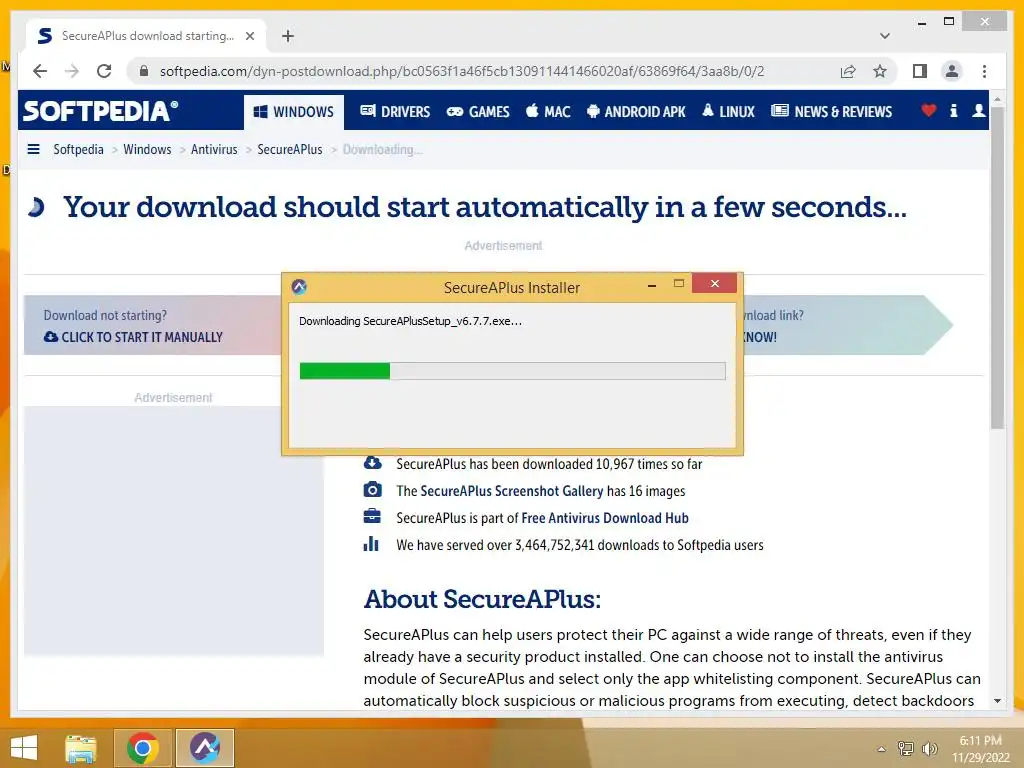Open the tab search chevron
The image size is (1024, 768).
[x=885, y=36]
